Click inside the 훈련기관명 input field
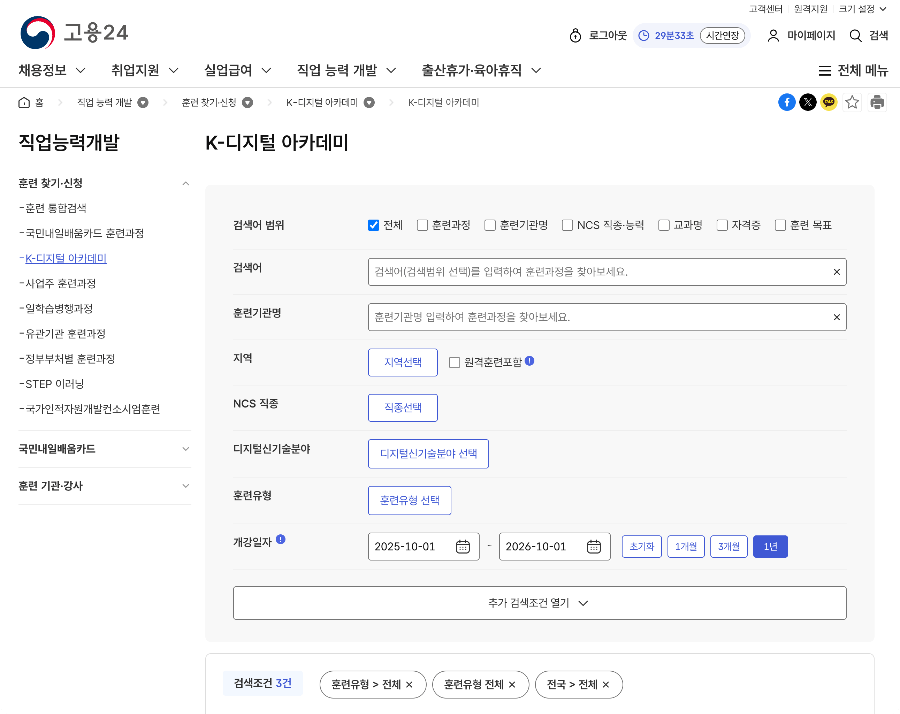 coord(600,316)
